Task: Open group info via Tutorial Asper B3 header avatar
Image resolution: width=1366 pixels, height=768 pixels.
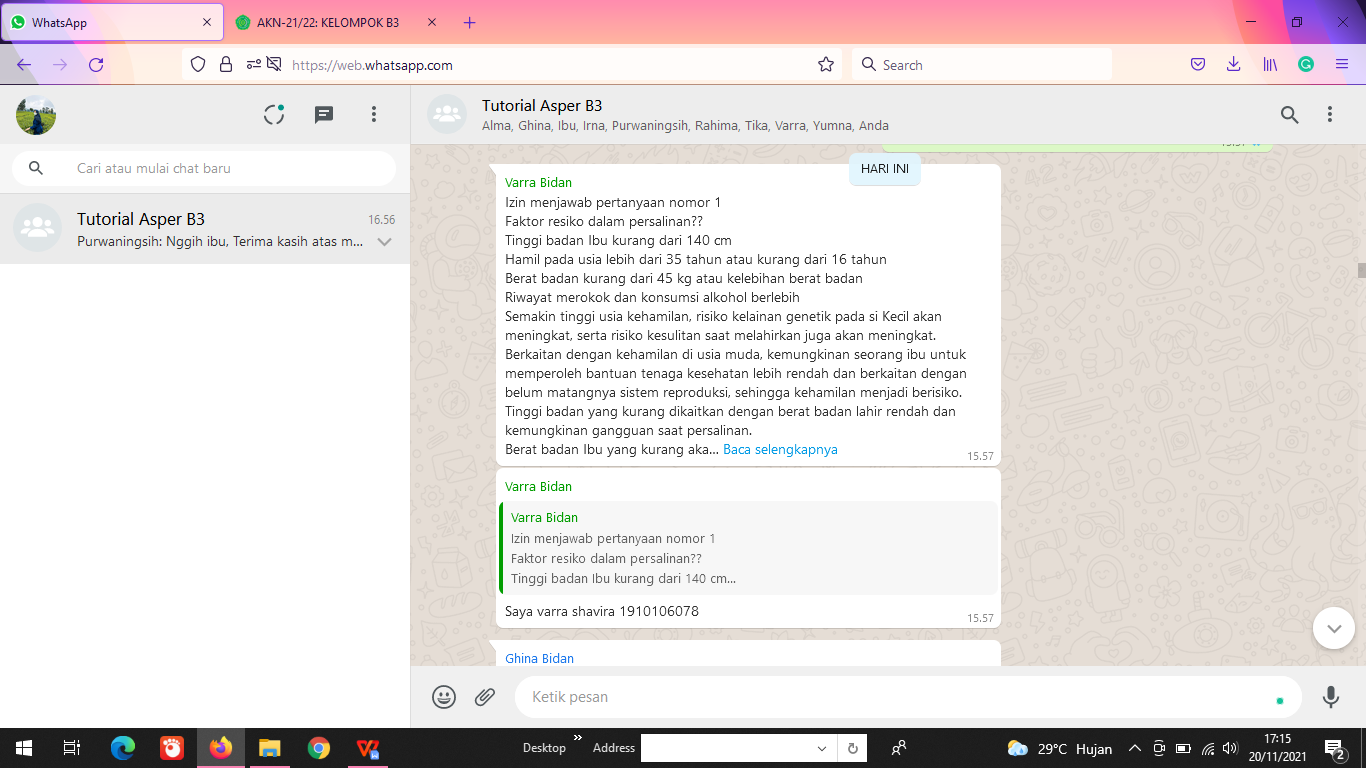Action: click(447, 115)
